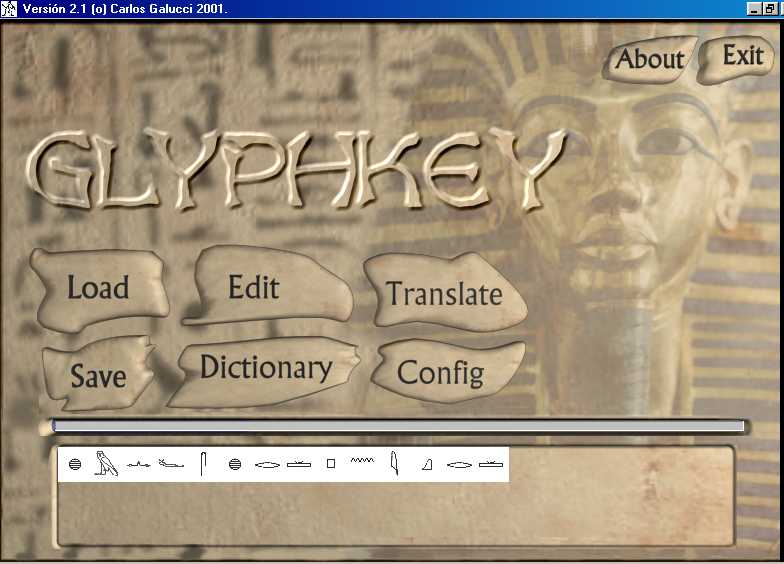The width and height of the screenshot is (784, 564).
Task: Select the owl hieroglyph
Action: 106,464
